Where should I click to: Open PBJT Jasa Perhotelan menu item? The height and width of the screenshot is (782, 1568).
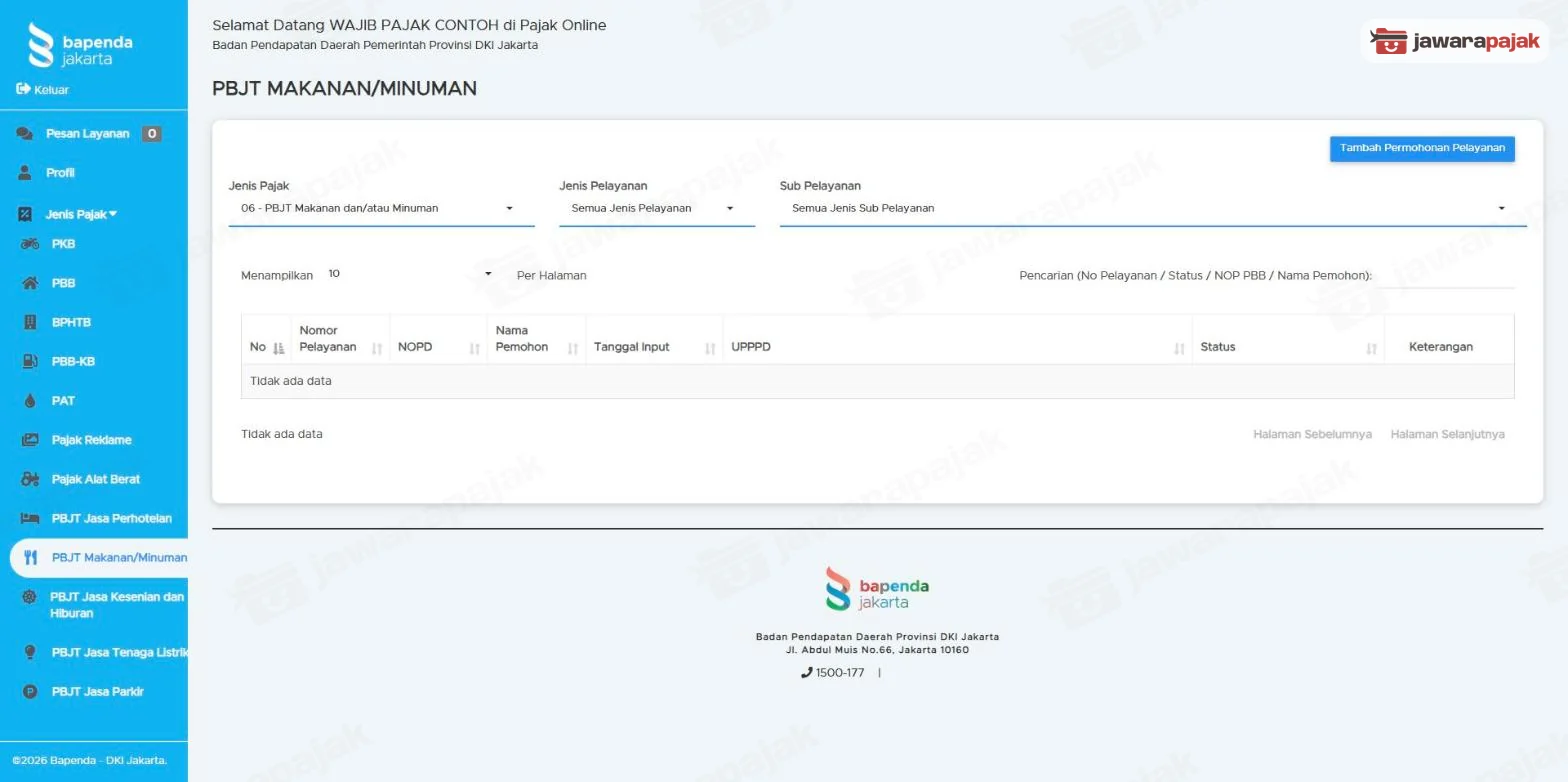(112, 518)
